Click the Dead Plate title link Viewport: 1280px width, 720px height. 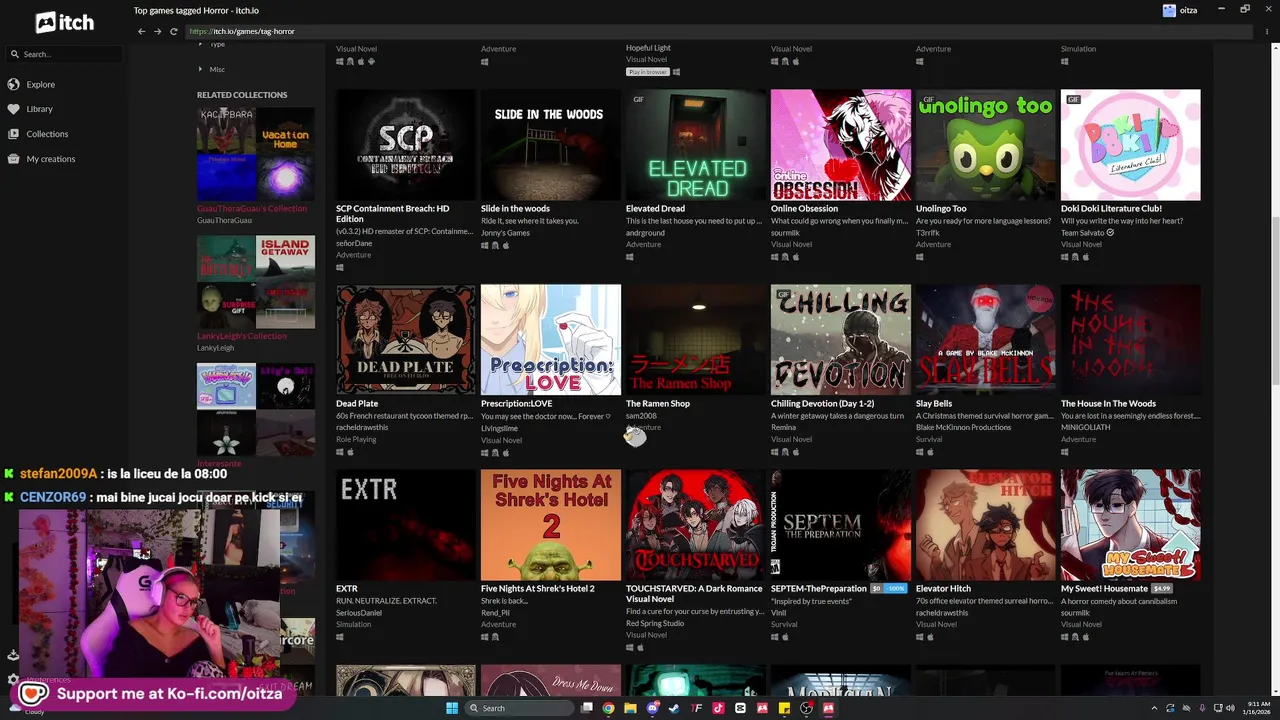click(357, 403)
